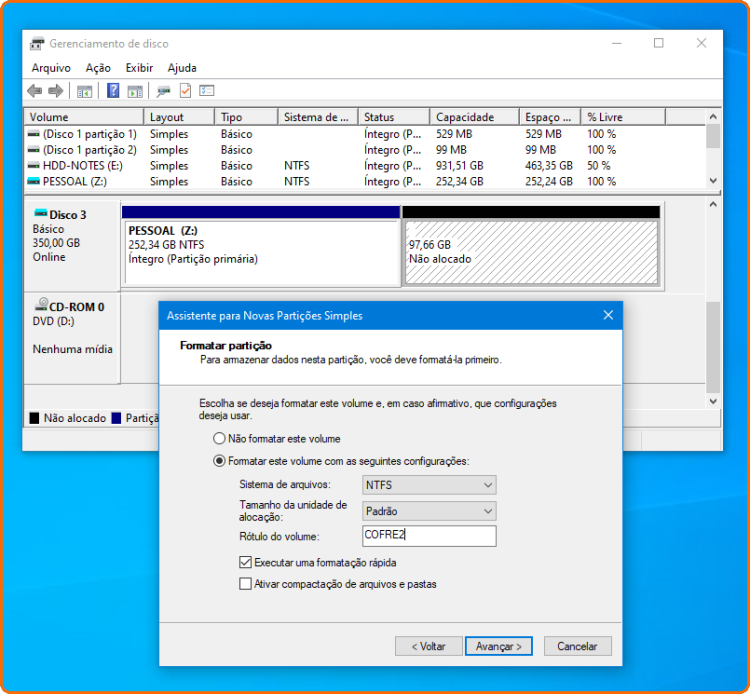Open the Ajuda menu

(x=182, y=68)
